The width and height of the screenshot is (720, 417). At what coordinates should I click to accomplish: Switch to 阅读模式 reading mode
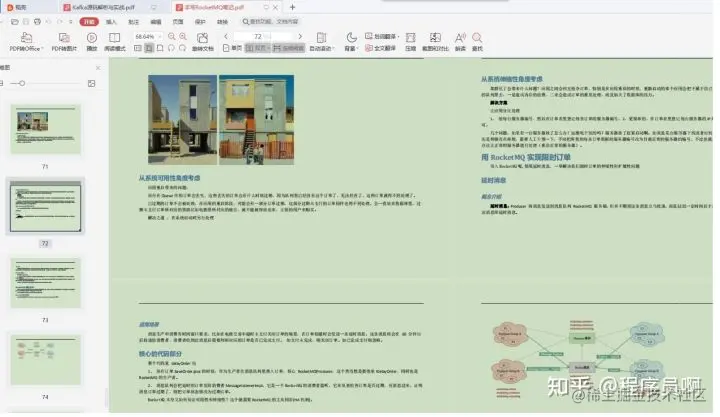[114, 41]
